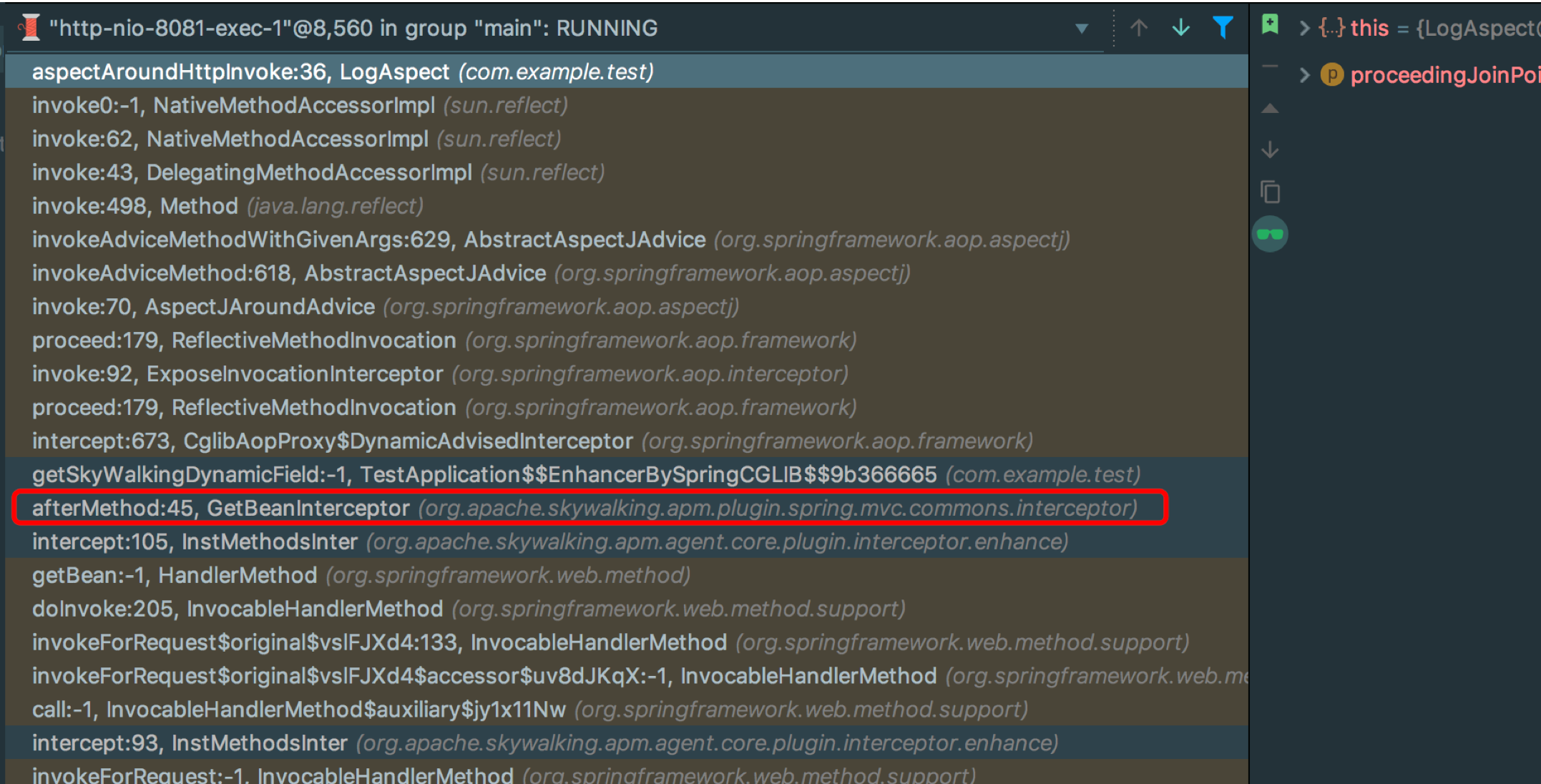Toggle show watches glasses icon
Screen dimensions: 1541x784
point(1270,234)
